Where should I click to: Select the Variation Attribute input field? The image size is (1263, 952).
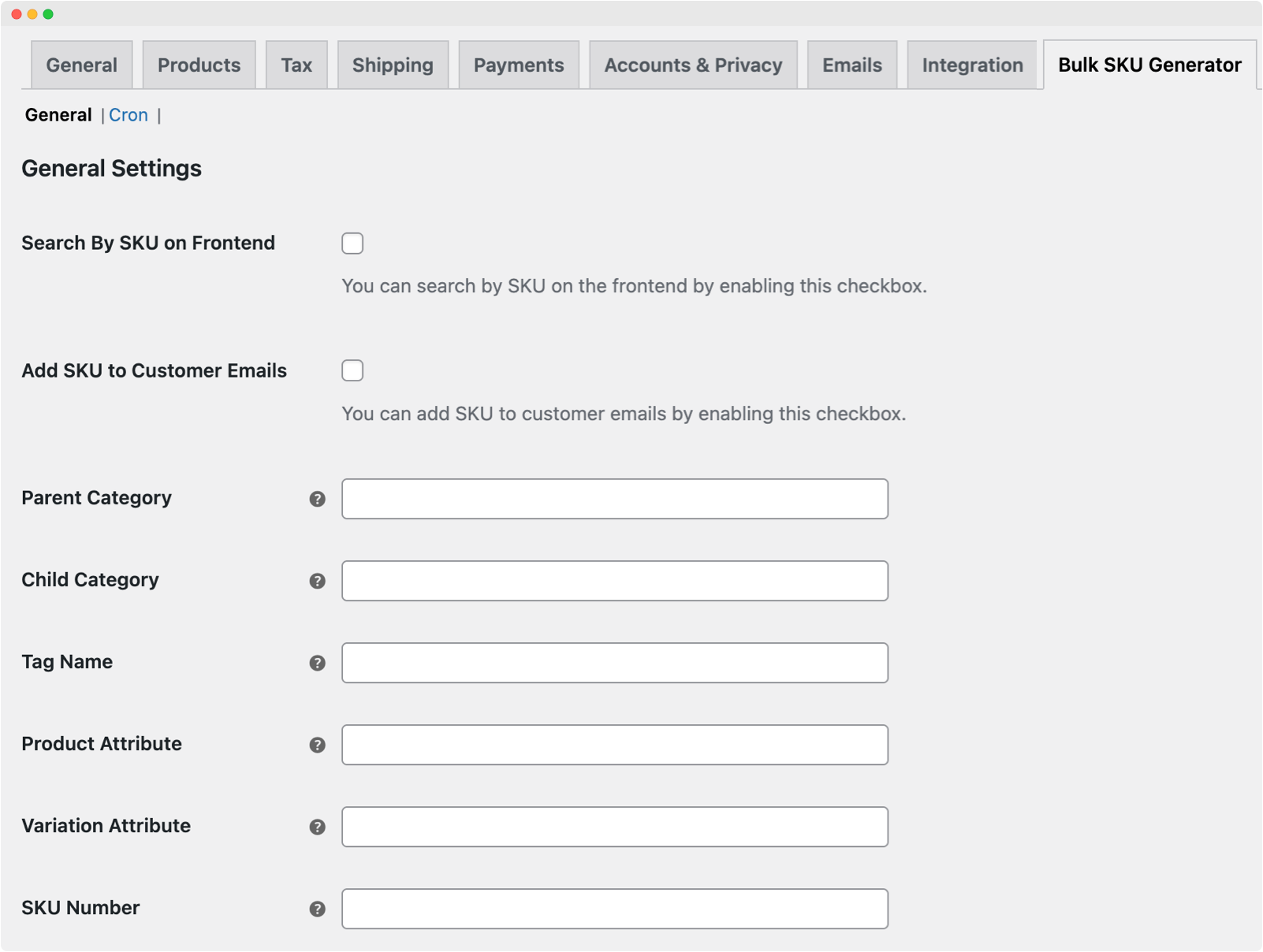point(614,827)
